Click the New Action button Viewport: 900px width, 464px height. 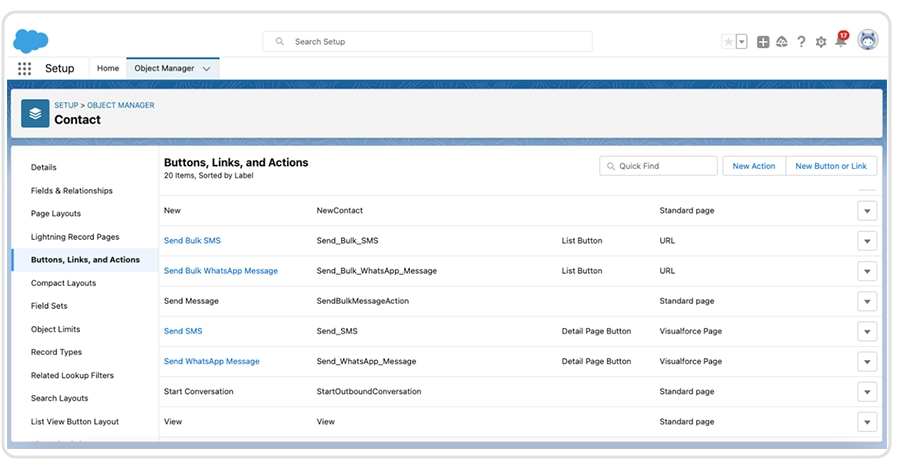coord(753,166)
